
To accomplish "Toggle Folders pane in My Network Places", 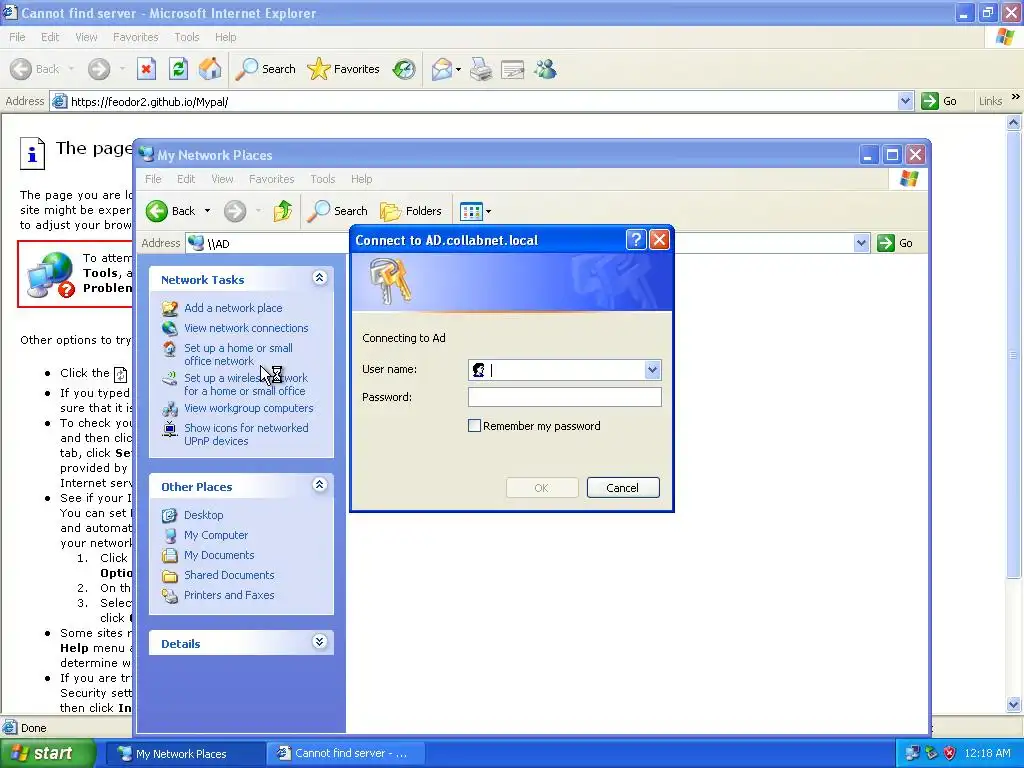I will [x=411, y=211].
